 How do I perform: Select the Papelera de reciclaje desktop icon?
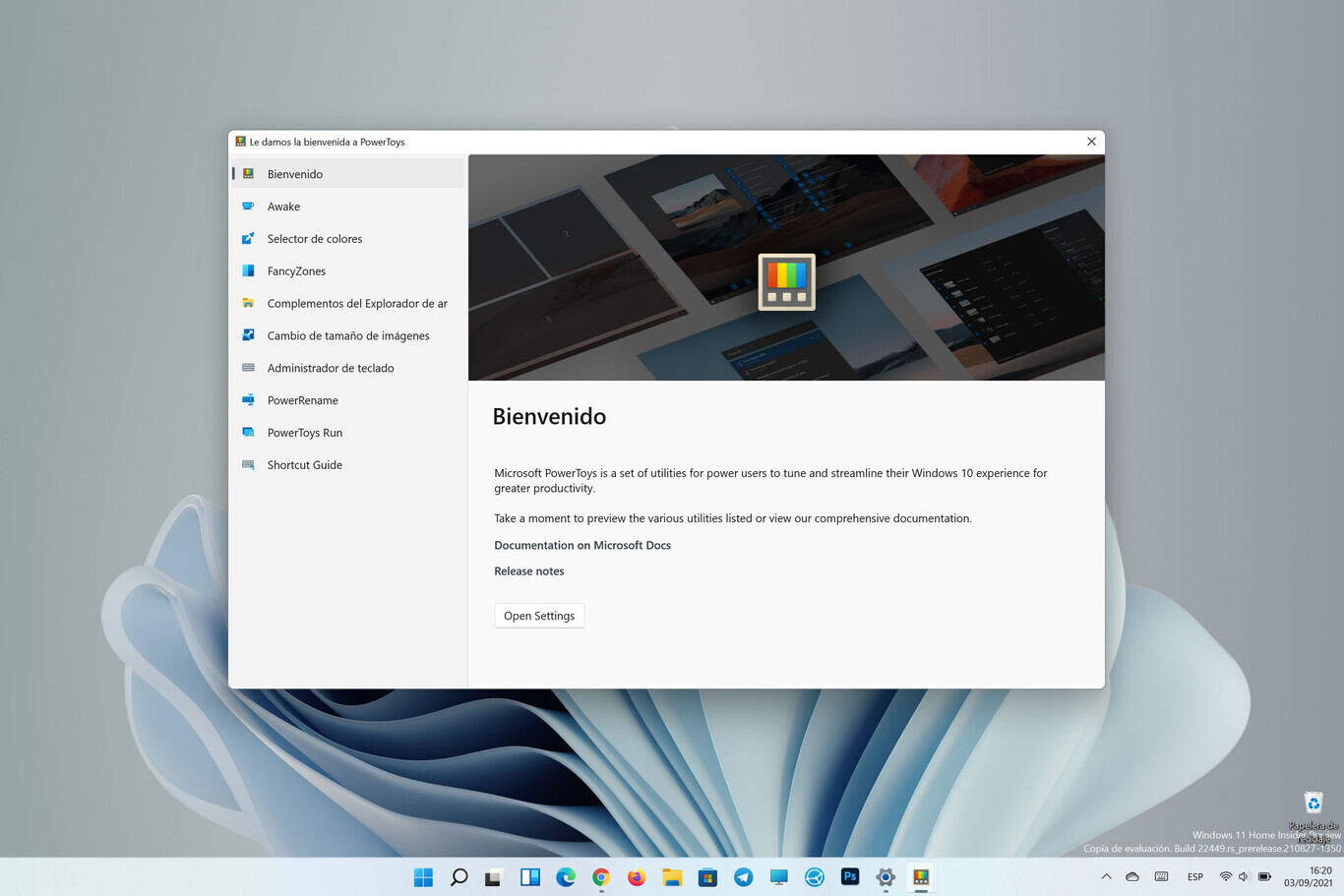tap(1313, 816)
